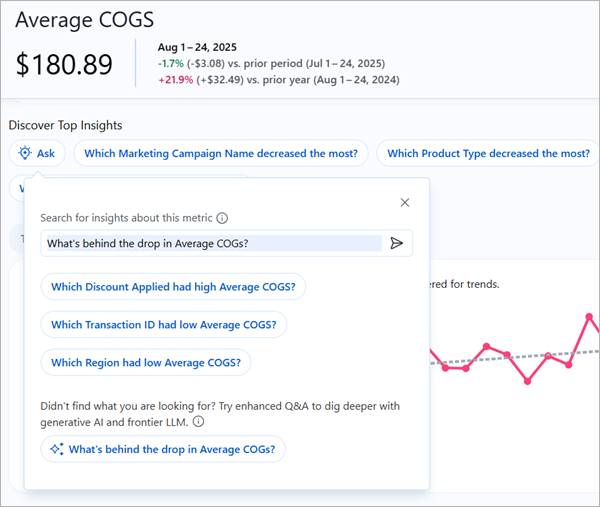This screenshot has height=507, width=600.
Task: Click the Ask lightbulb button
Action: 36,154
